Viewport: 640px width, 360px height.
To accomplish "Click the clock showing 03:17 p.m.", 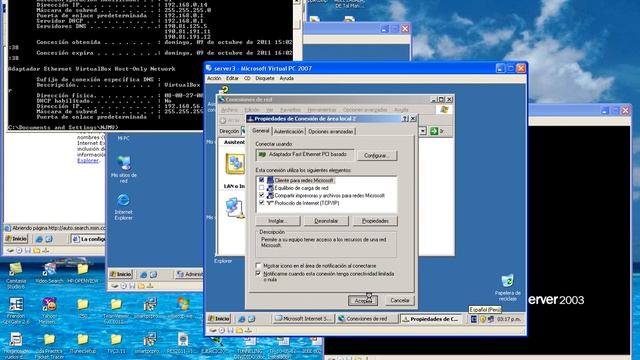I will coord(509,319).
